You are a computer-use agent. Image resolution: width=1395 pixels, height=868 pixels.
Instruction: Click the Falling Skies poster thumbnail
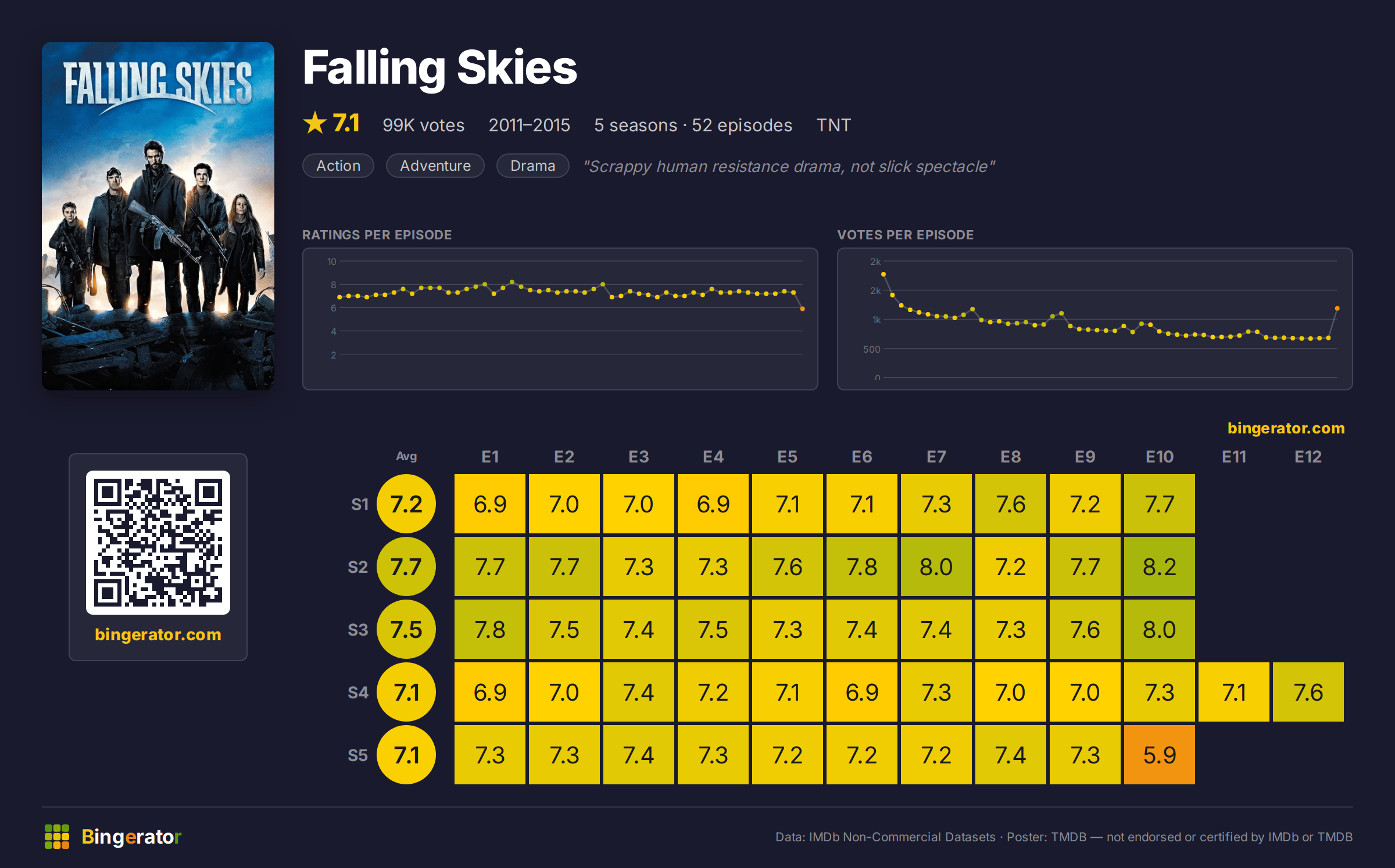pos(158,216)
